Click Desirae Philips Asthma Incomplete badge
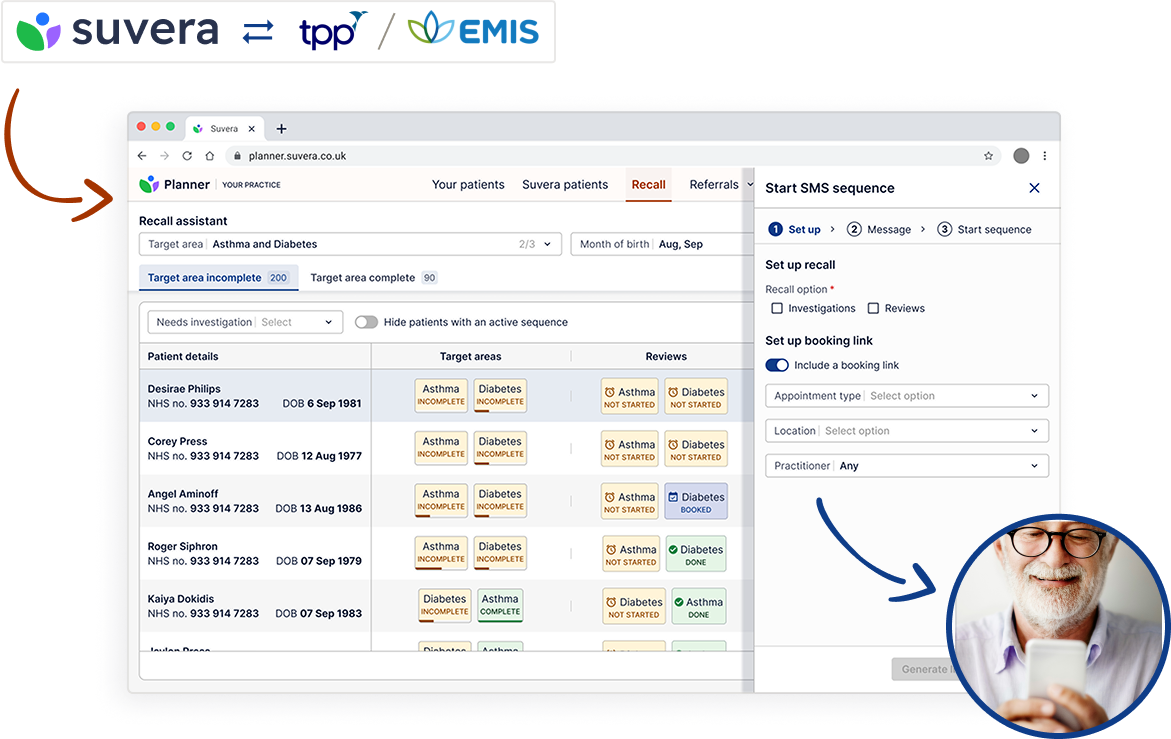The width and height of the screenshot is (1171, 739). (441, 396)
